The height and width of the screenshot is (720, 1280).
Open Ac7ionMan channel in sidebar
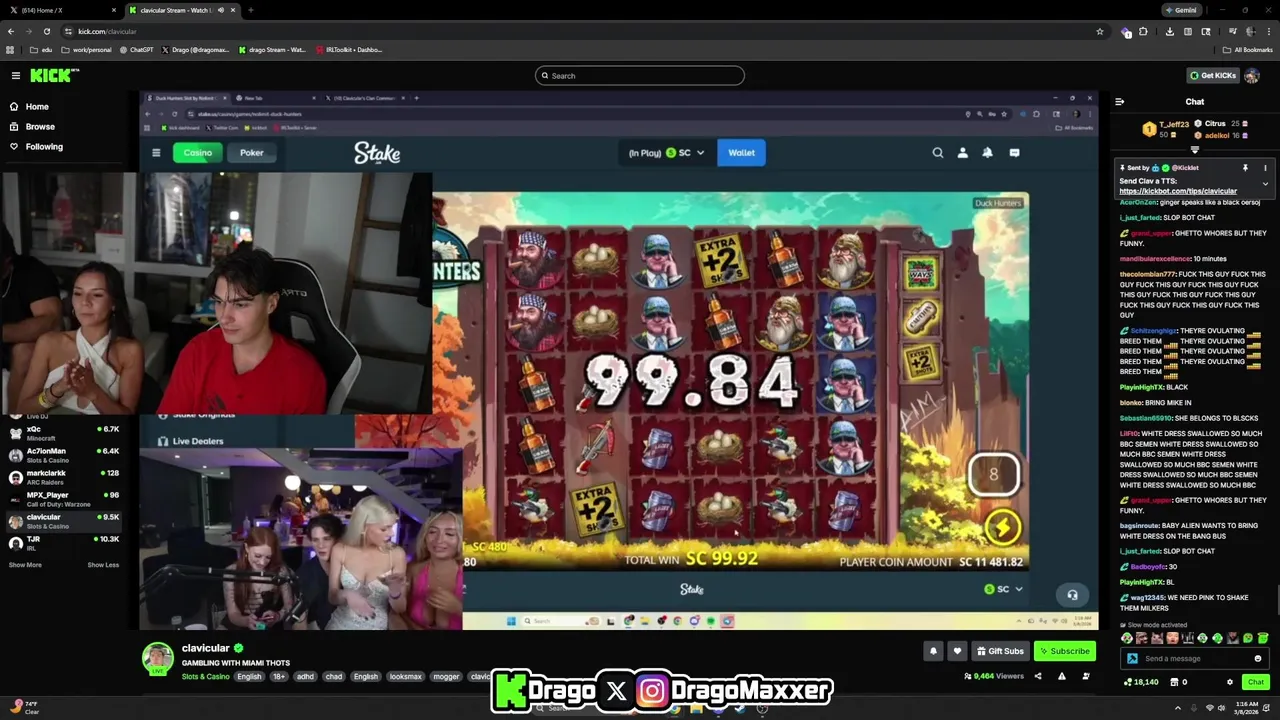64,455
